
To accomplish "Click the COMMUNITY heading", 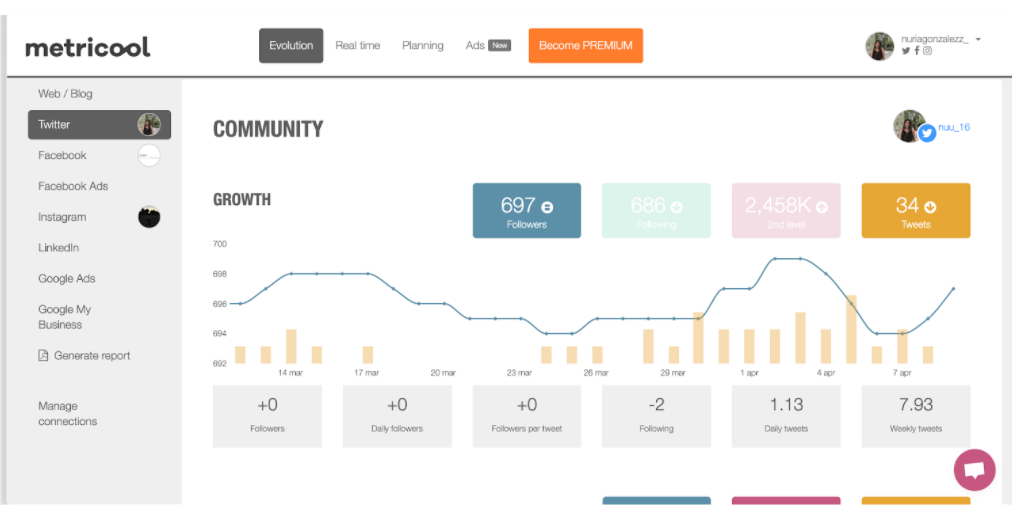I will 268,129.
